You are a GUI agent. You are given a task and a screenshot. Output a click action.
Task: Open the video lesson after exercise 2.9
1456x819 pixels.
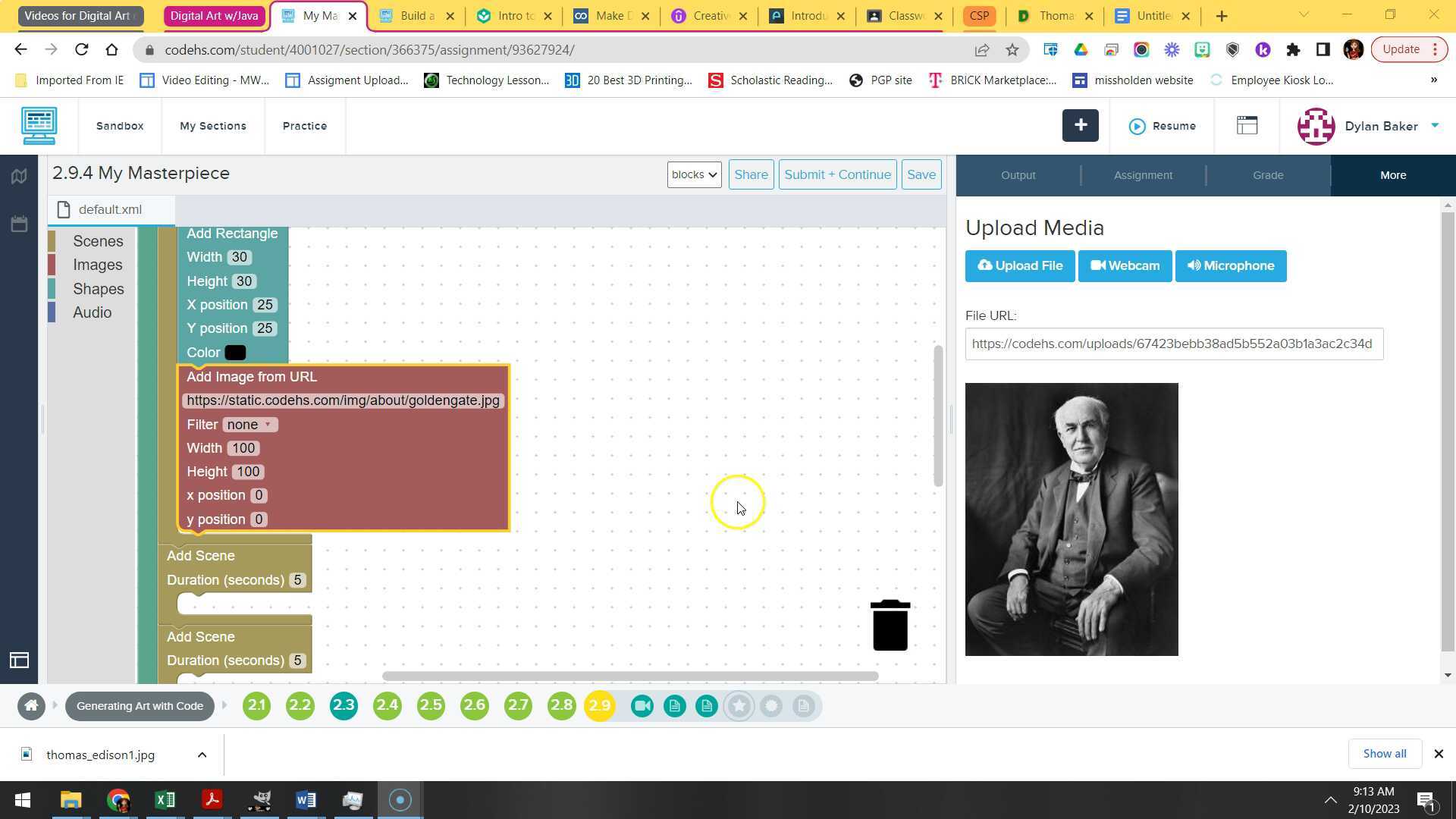(x=642, y=705)
